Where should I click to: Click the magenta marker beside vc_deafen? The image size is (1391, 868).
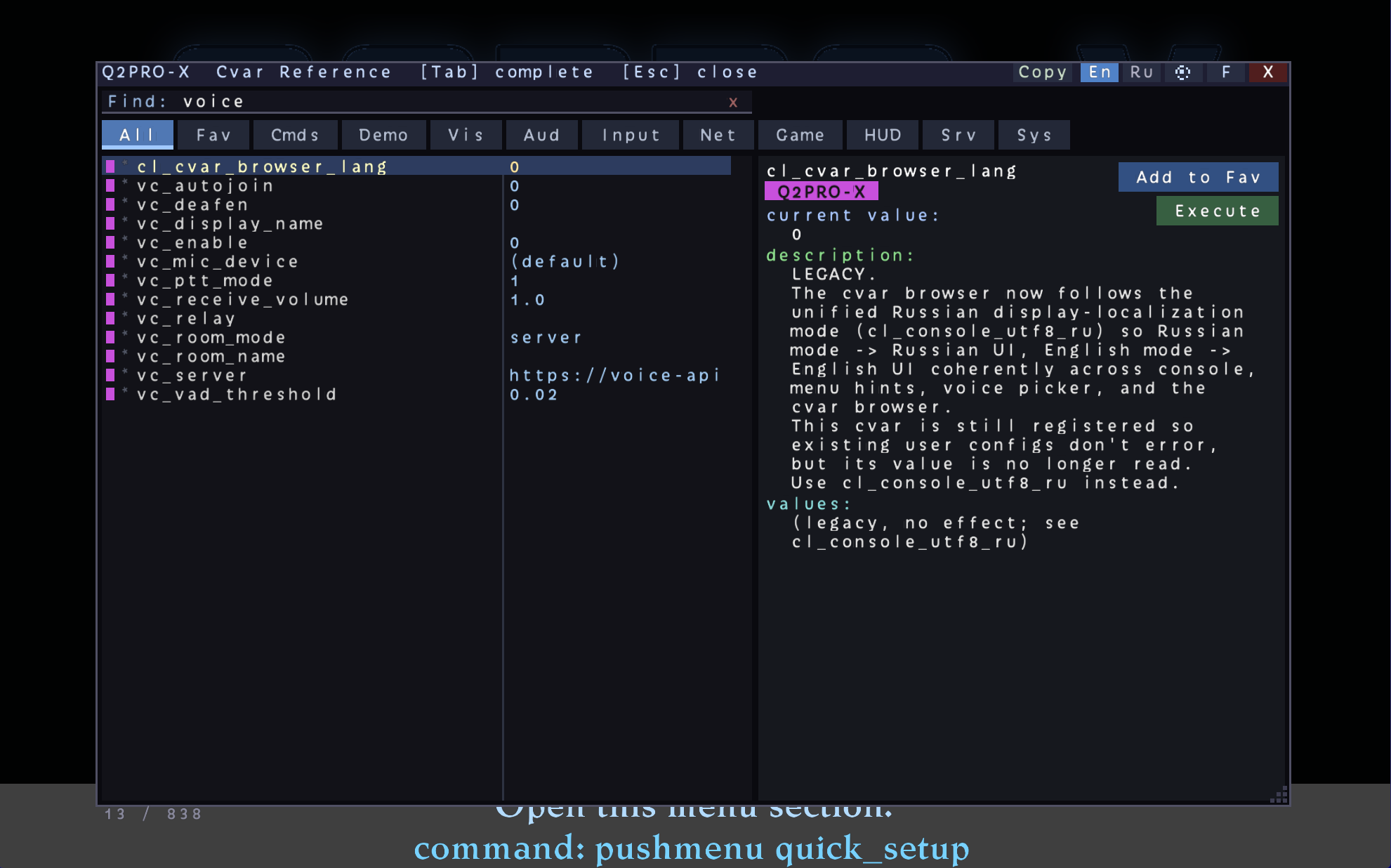click(x=110, y=204)
